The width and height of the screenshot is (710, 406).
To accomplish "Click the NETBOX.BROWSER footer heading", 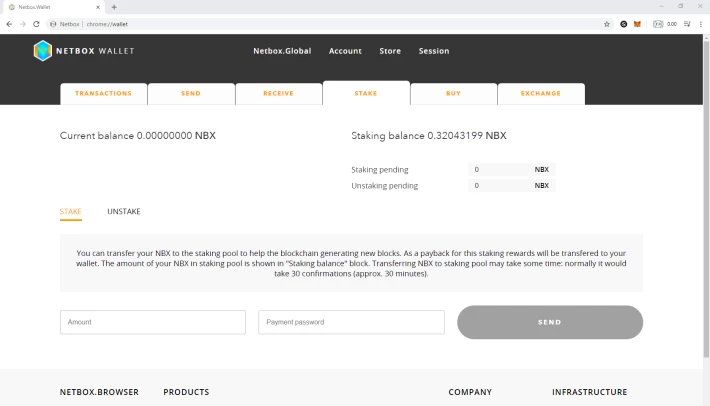I will 99,392.
